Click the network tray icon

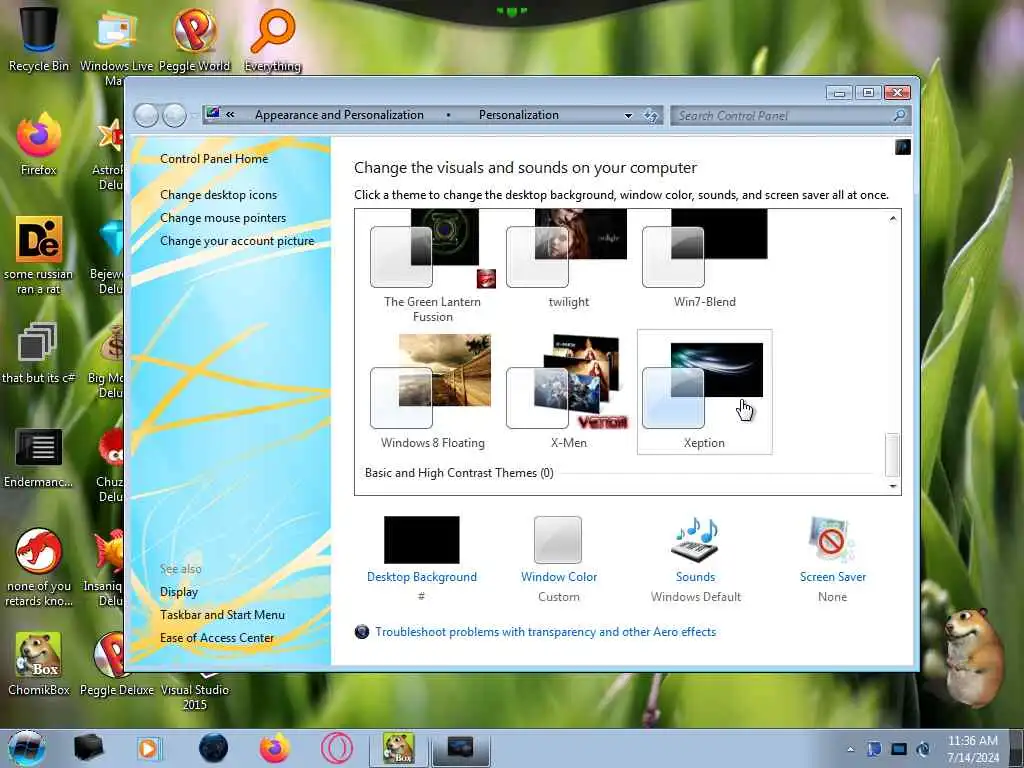tap(899, 749)
